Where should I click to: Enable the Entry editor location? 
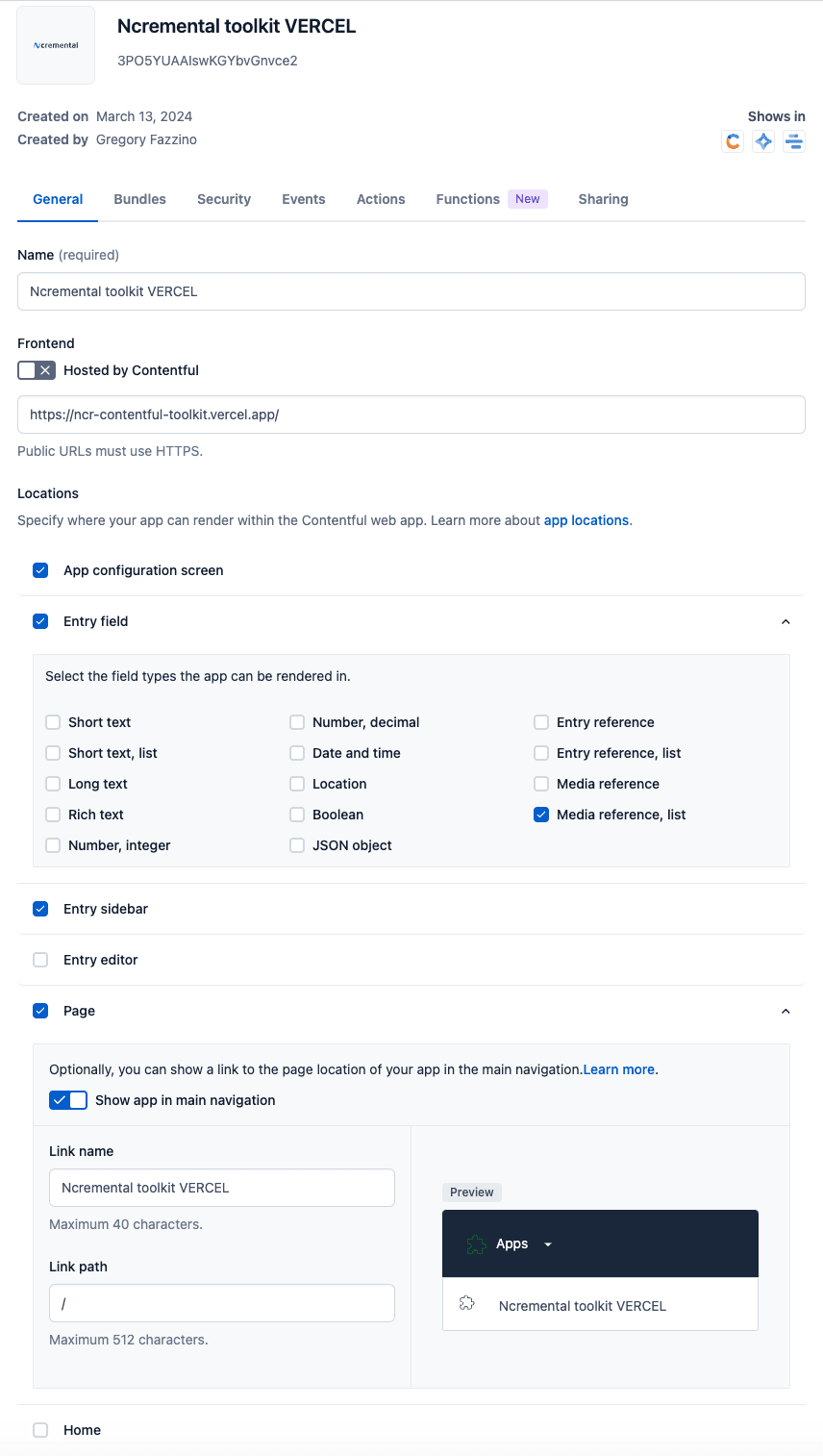coord(40,960)
